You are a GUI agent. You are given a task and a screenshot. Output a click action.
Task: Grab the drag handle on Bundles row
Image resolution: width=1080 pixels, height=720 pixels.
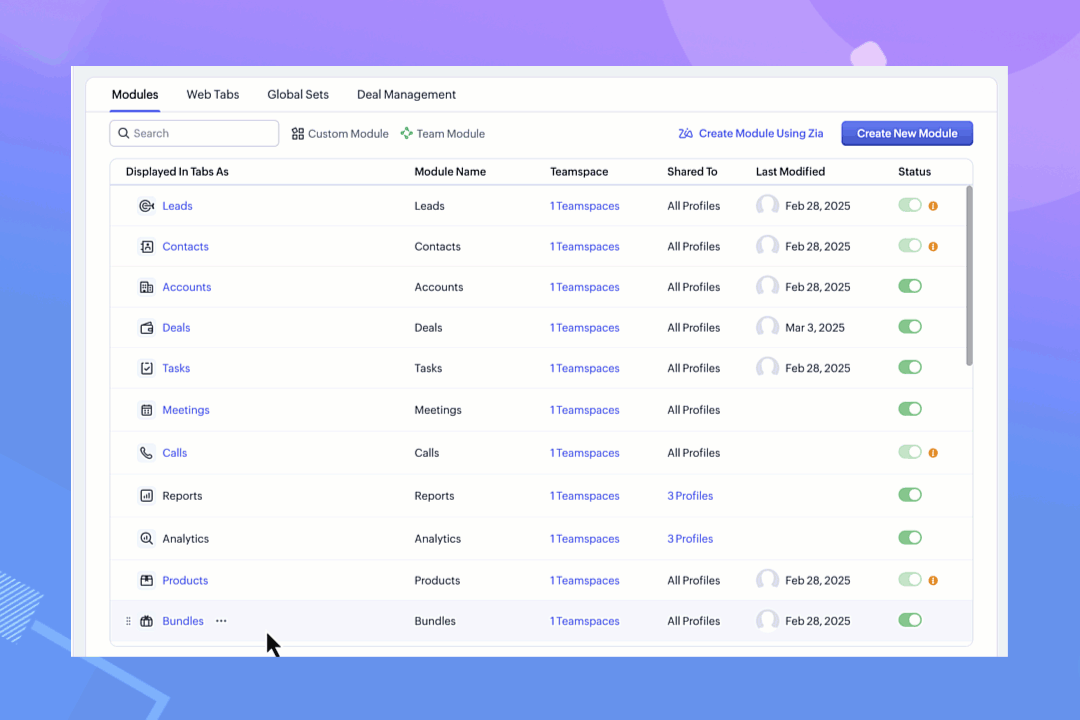pyautogui.click(x=128, y=621)
